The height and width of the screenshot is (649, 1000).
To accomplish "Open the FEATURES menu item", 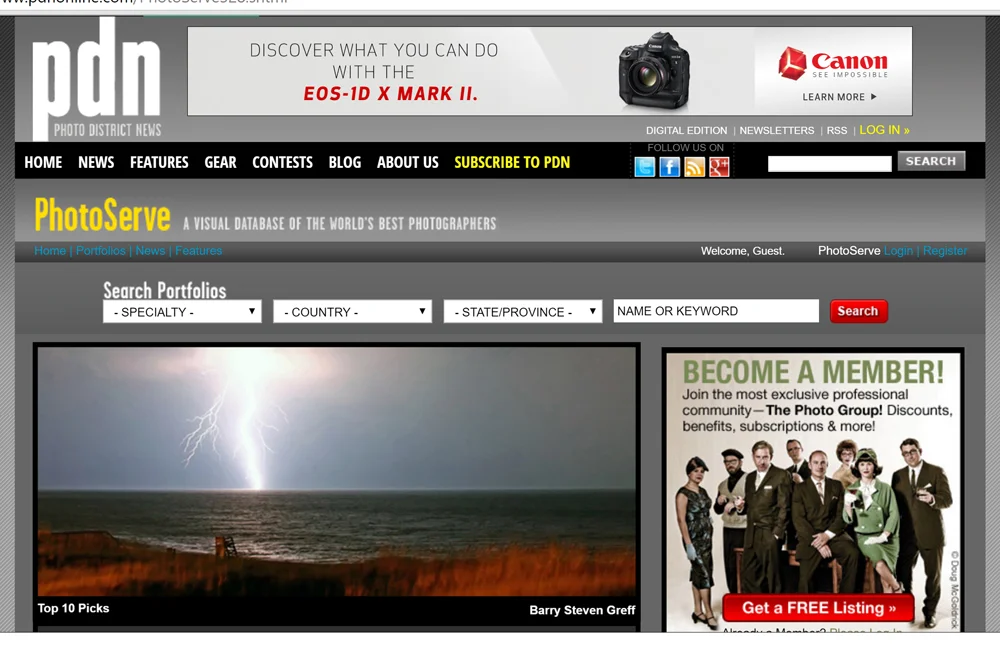I will pos(159,163).
